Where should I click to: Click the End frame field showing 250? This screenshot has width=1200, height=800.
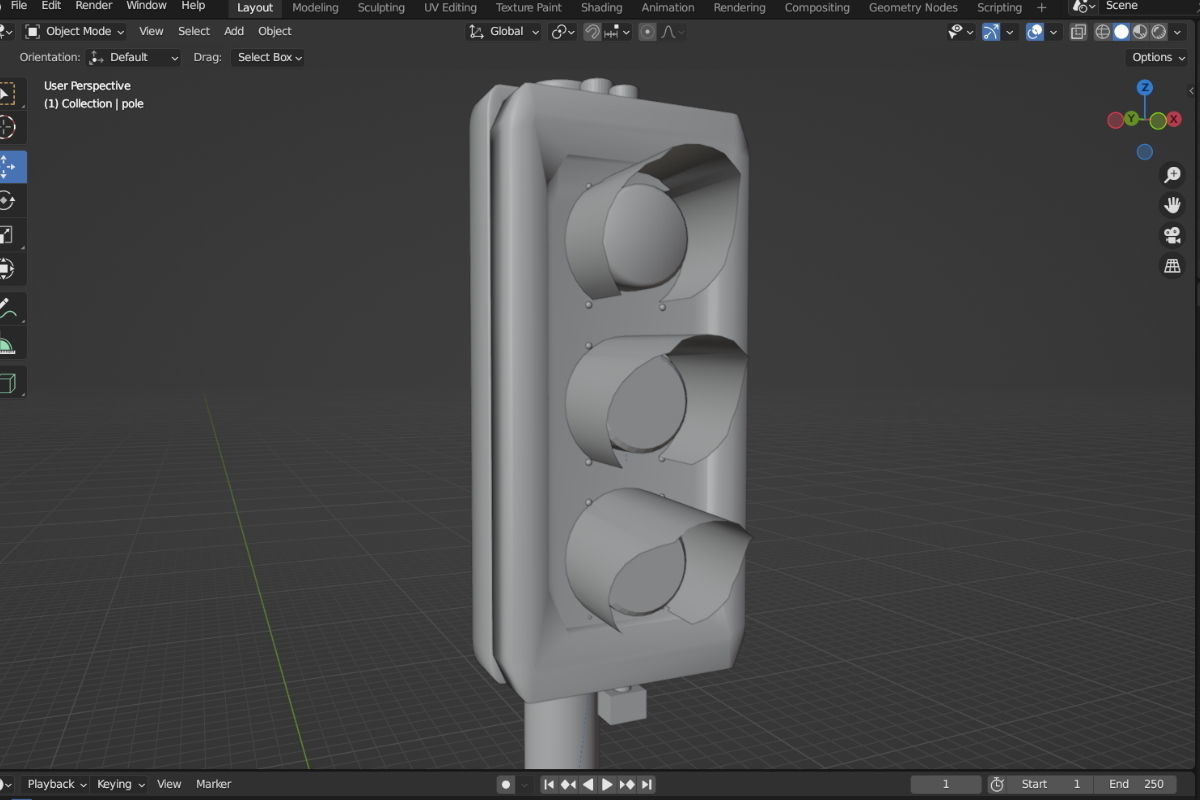[1146, 784]
